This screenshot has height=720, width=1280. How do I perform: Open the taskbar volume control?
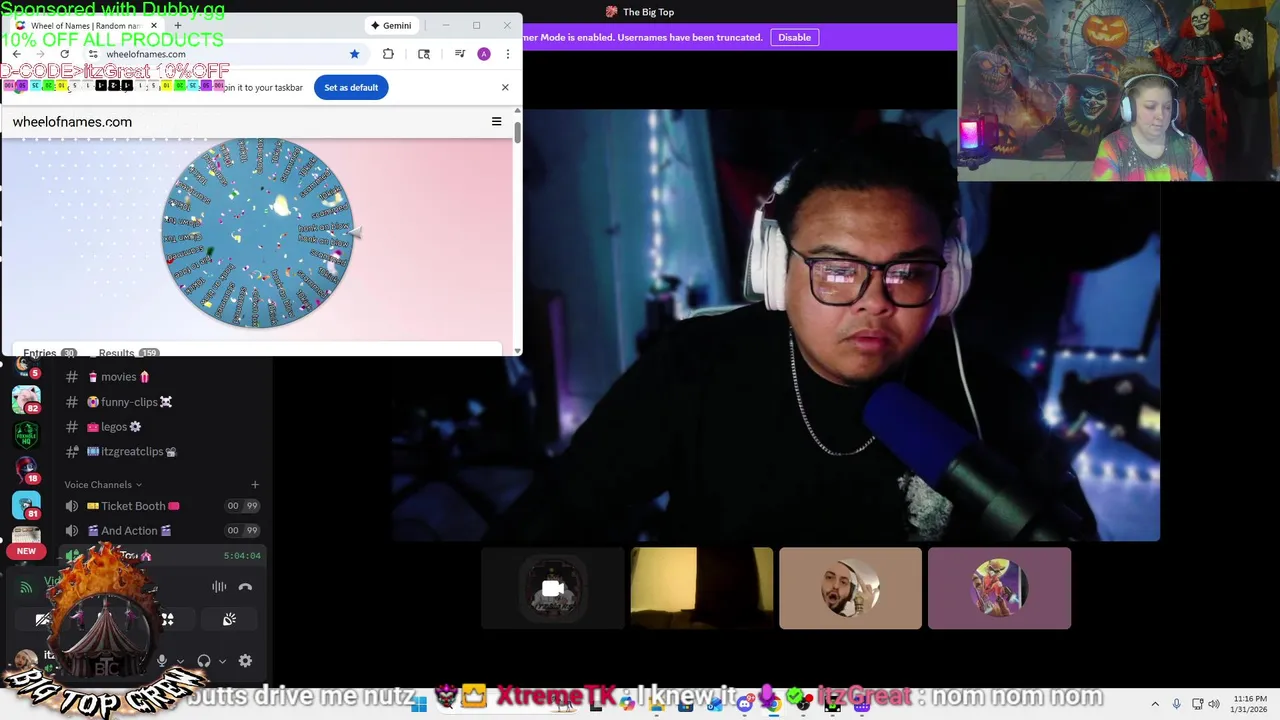click(x=1214, y=704)
